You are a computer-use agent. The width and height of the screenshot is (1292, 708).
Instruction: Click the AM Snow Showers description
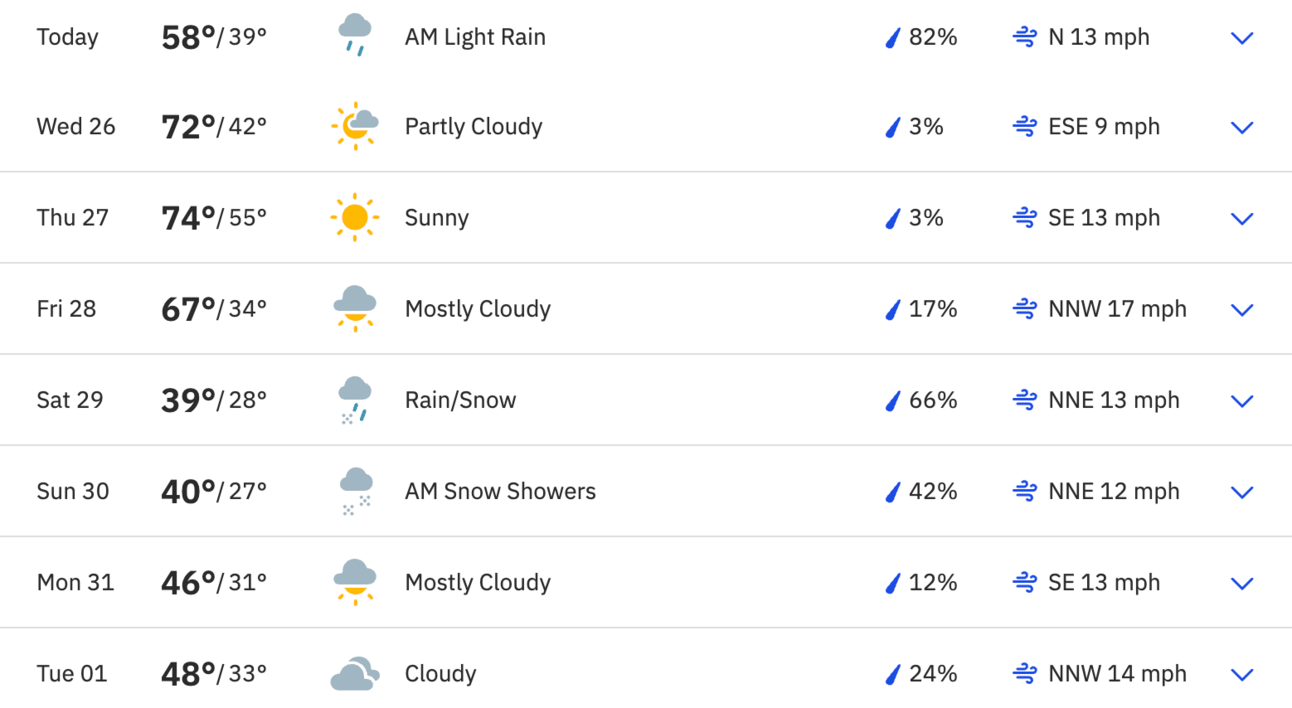500,491
